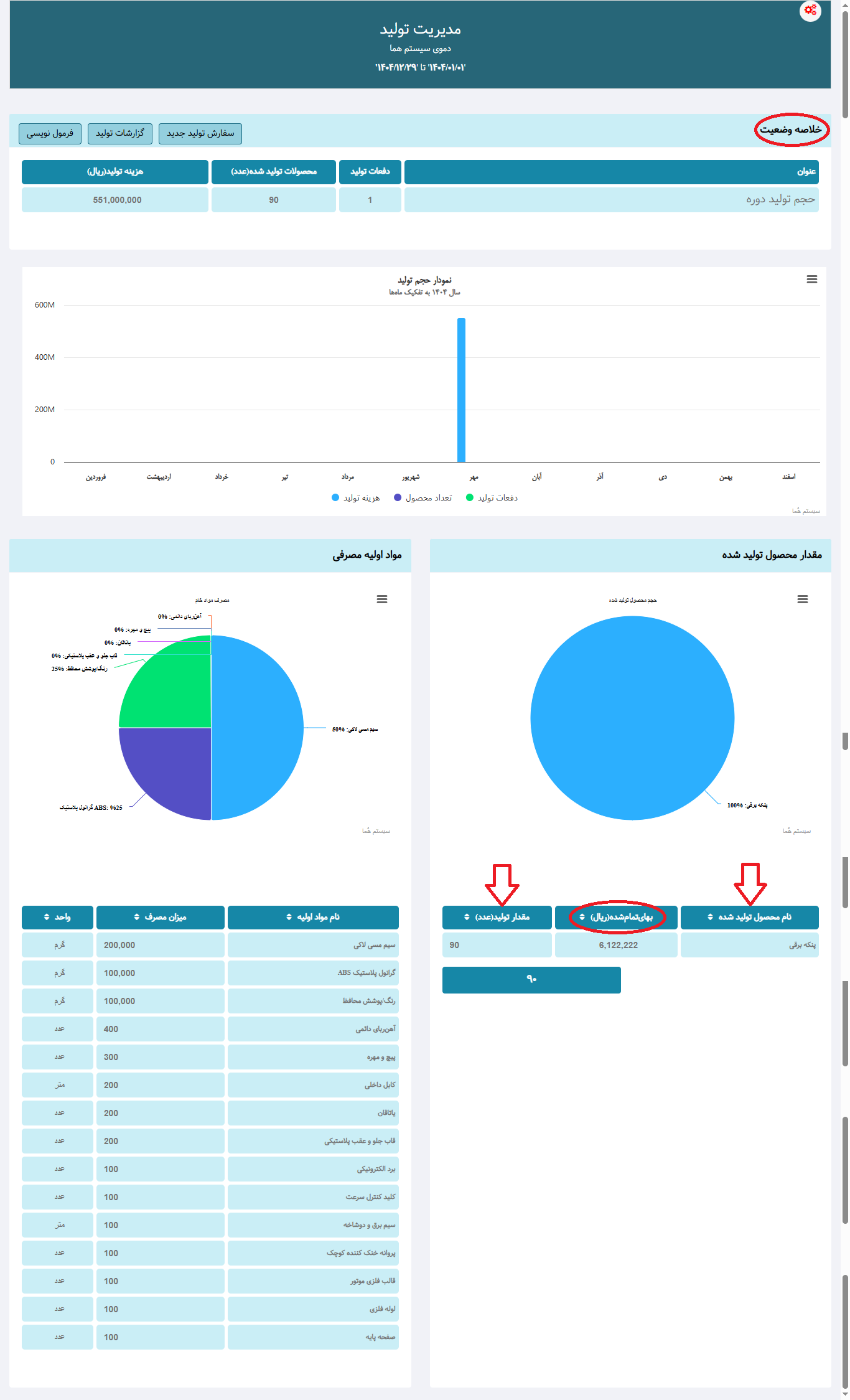This screenshot has height=1400, width=850.
Task: Open گزارشات تولید reports
Action: tap(120, 133)
